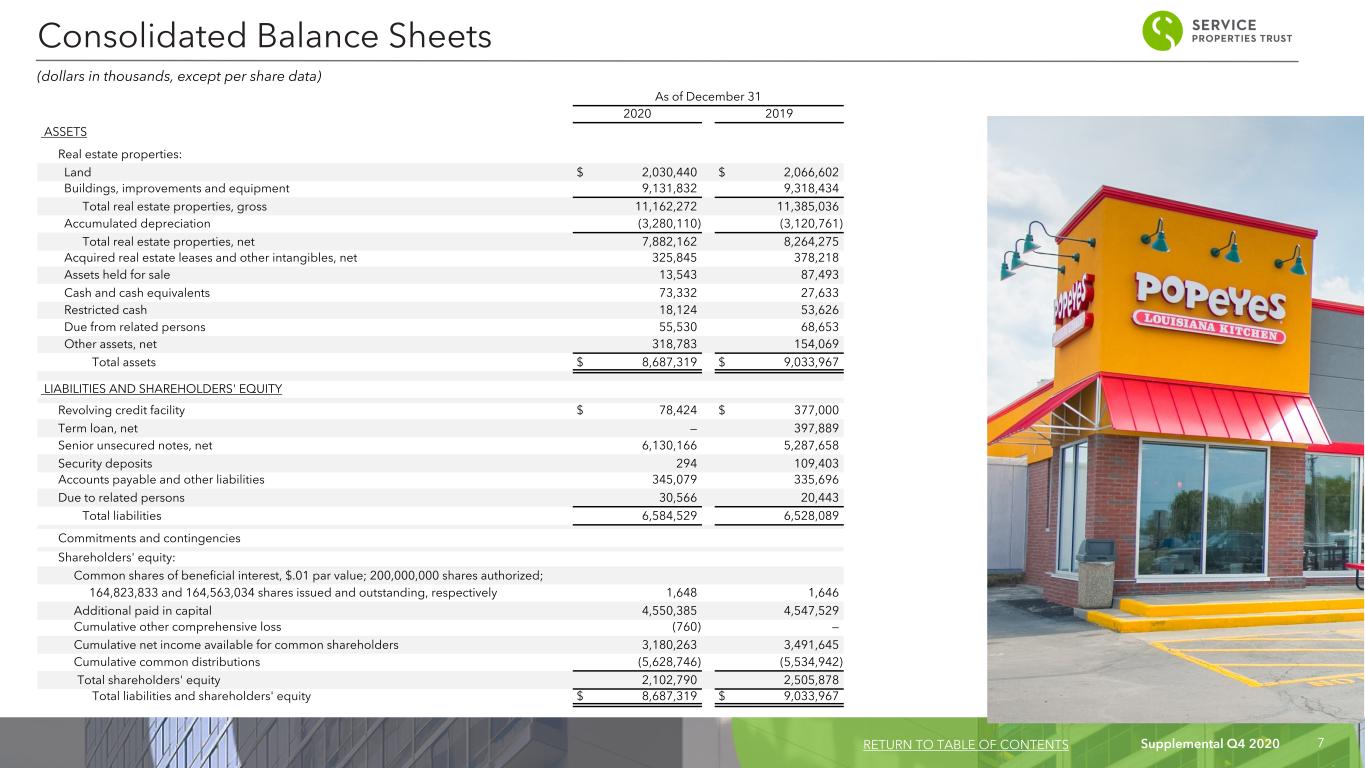Click the SERVICE PROPERTIES TRUST wordmark text
Screen dimensions: 1365x768
click(x=1242, y=31)
